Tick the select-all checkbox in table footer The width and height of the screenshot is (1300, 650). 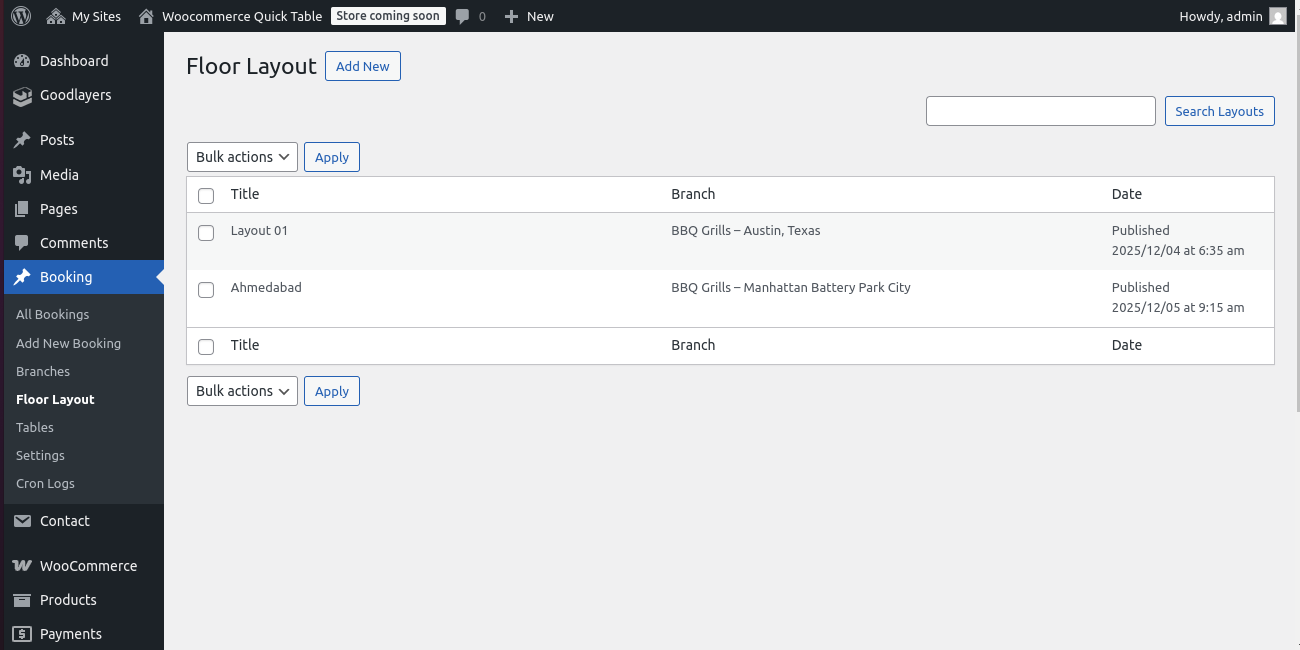tap(206, 347)
